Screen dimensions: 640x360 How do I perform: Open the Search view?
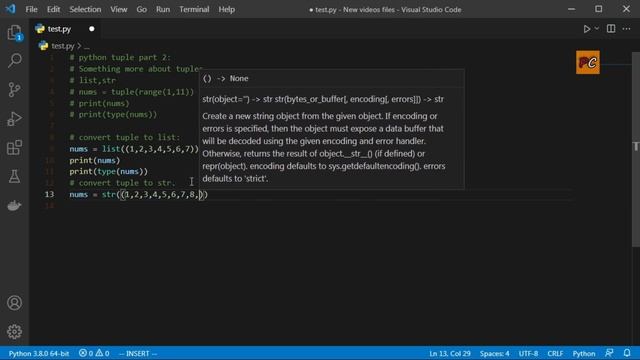coord(14,61)
